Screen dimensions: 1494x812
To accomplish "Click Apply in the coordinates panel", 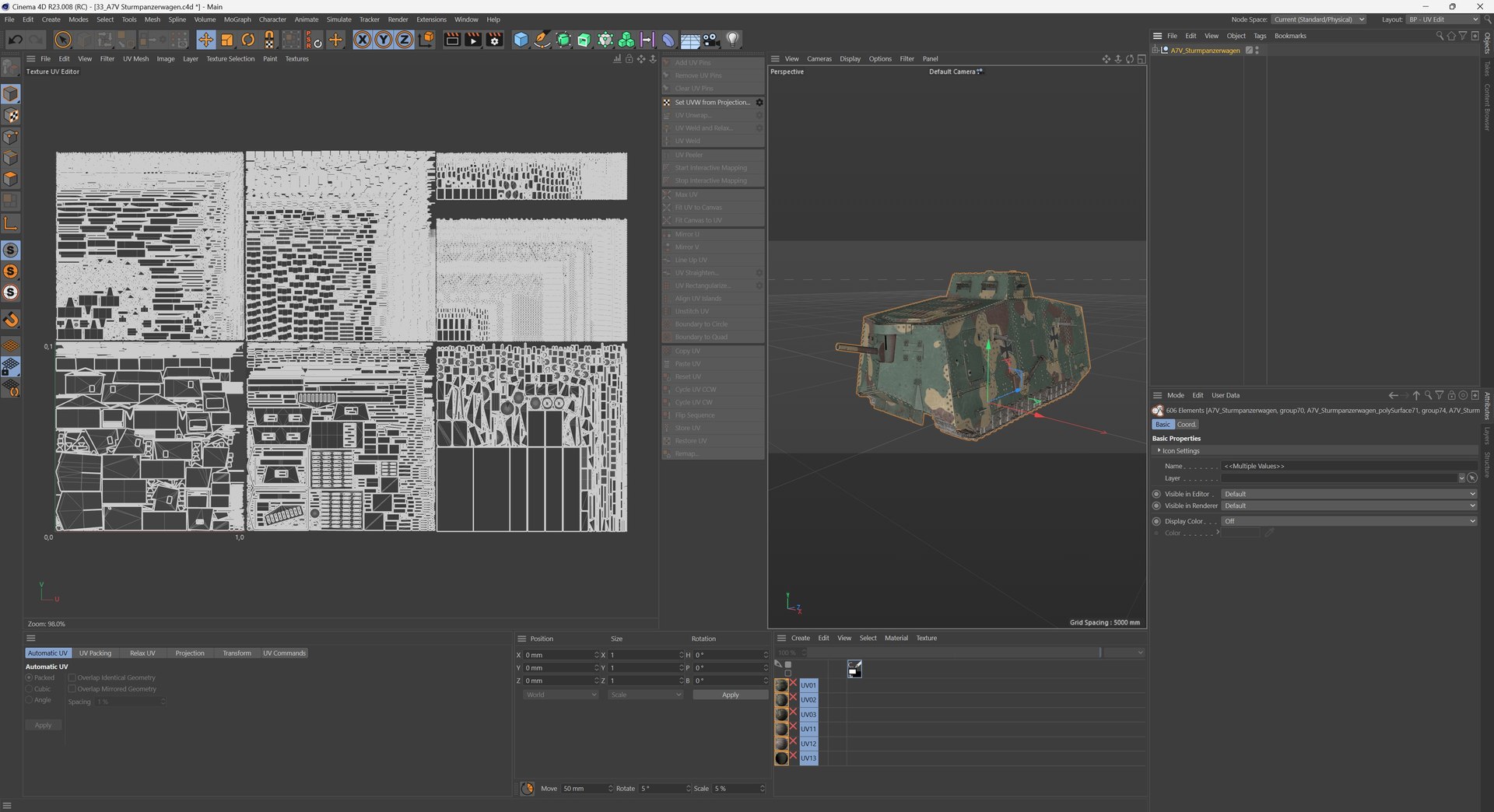I will [730, 695].
